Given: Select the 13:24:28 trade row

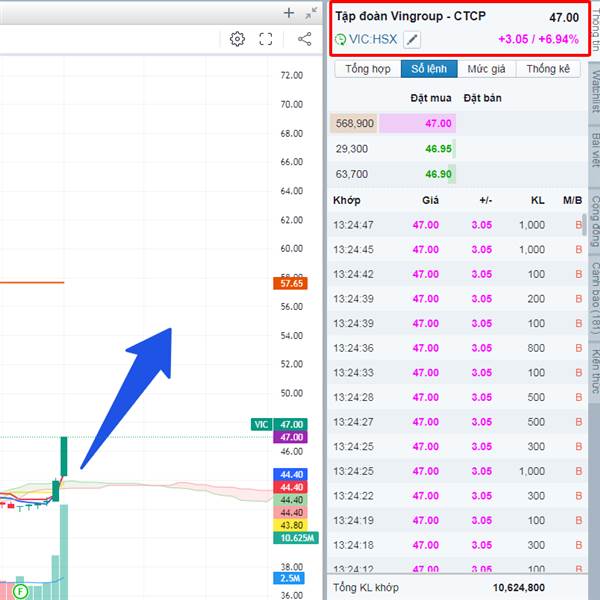Looking at the screenshot, I should pos(457,397).
